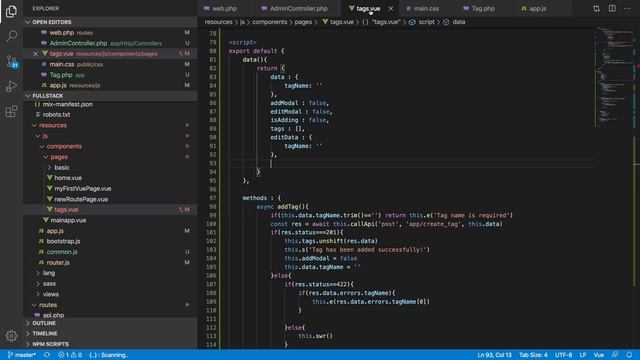
Task: Switch to the web.php tab
Action: pyautogui.click(x=224, y=8)
